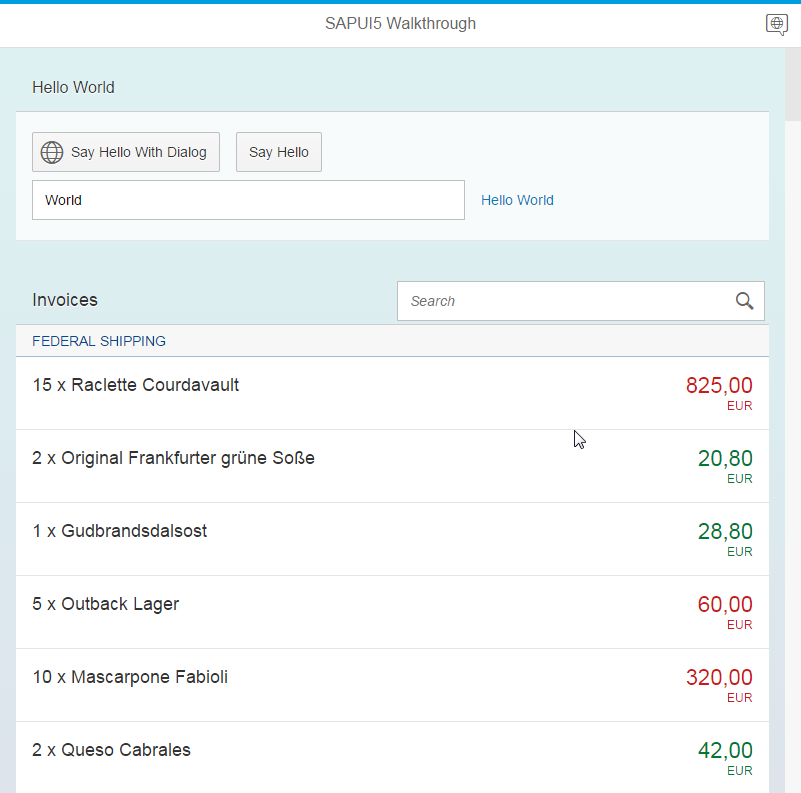Click the 825,00 EUR price
The height and width of the screenshot is (793, 801).
pos(719,386)
